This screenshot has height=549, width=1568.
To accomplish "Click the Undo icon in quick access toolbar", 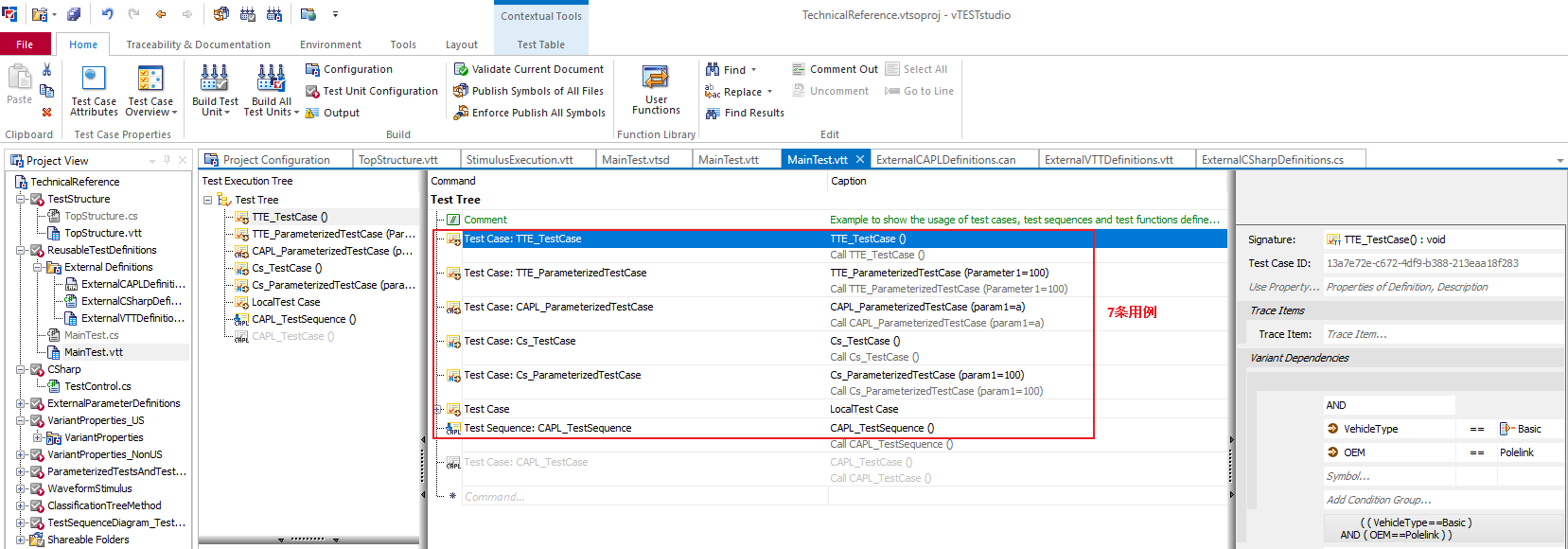I will 107,14.
